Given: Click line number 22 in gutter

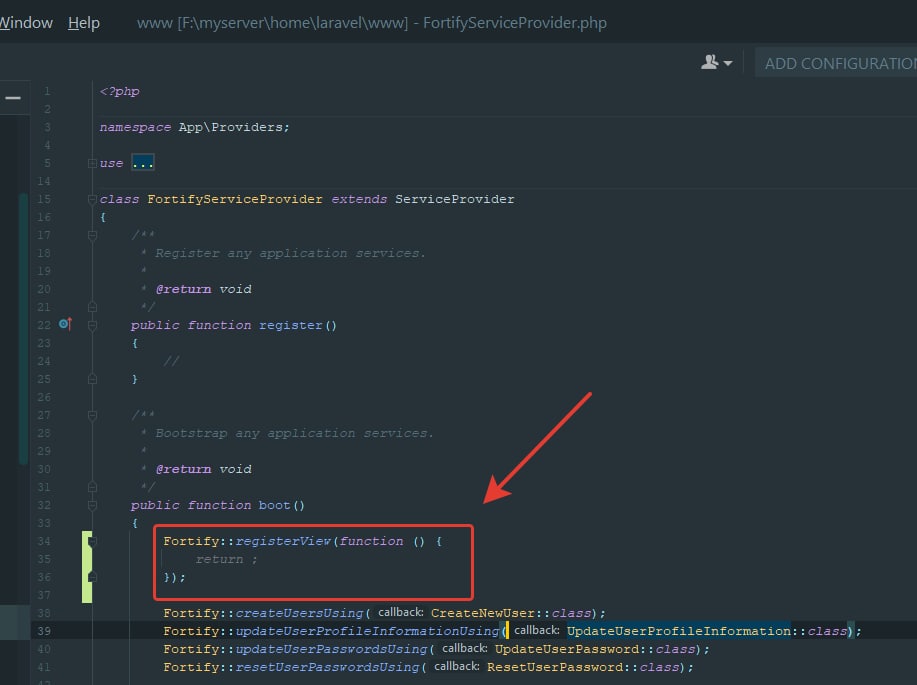Looking at the screenshot, I should tap(44, 325).
